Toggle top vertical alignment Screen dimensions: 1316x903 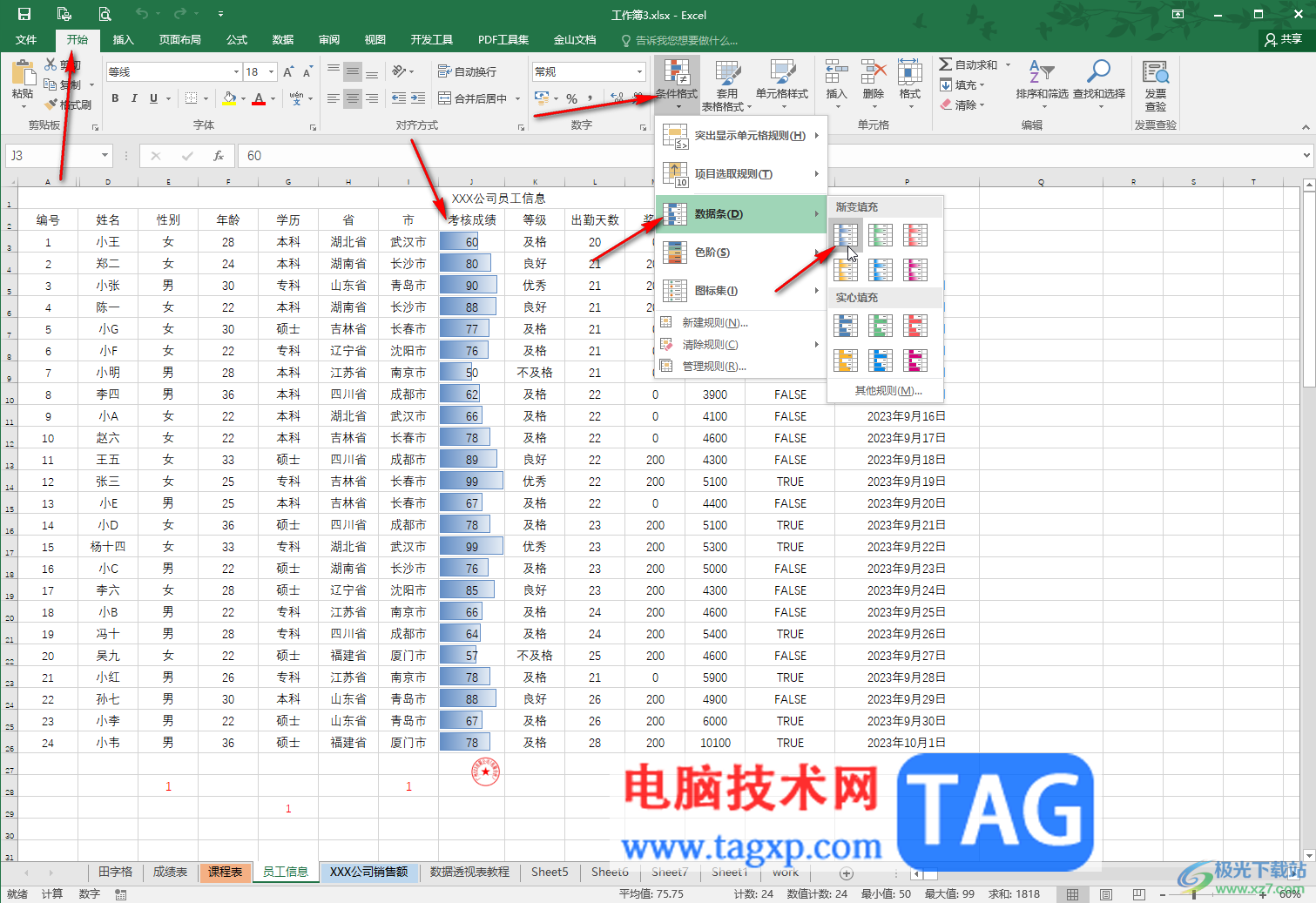334,71
